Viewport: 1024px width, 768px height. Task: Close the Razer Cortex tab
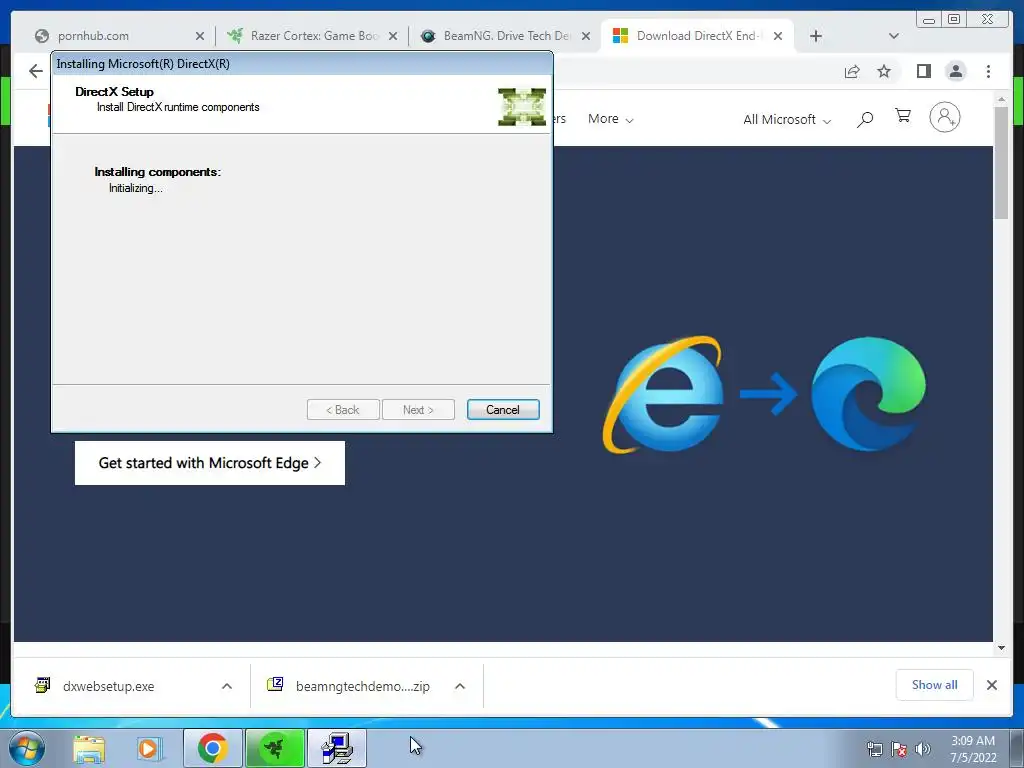393,36
